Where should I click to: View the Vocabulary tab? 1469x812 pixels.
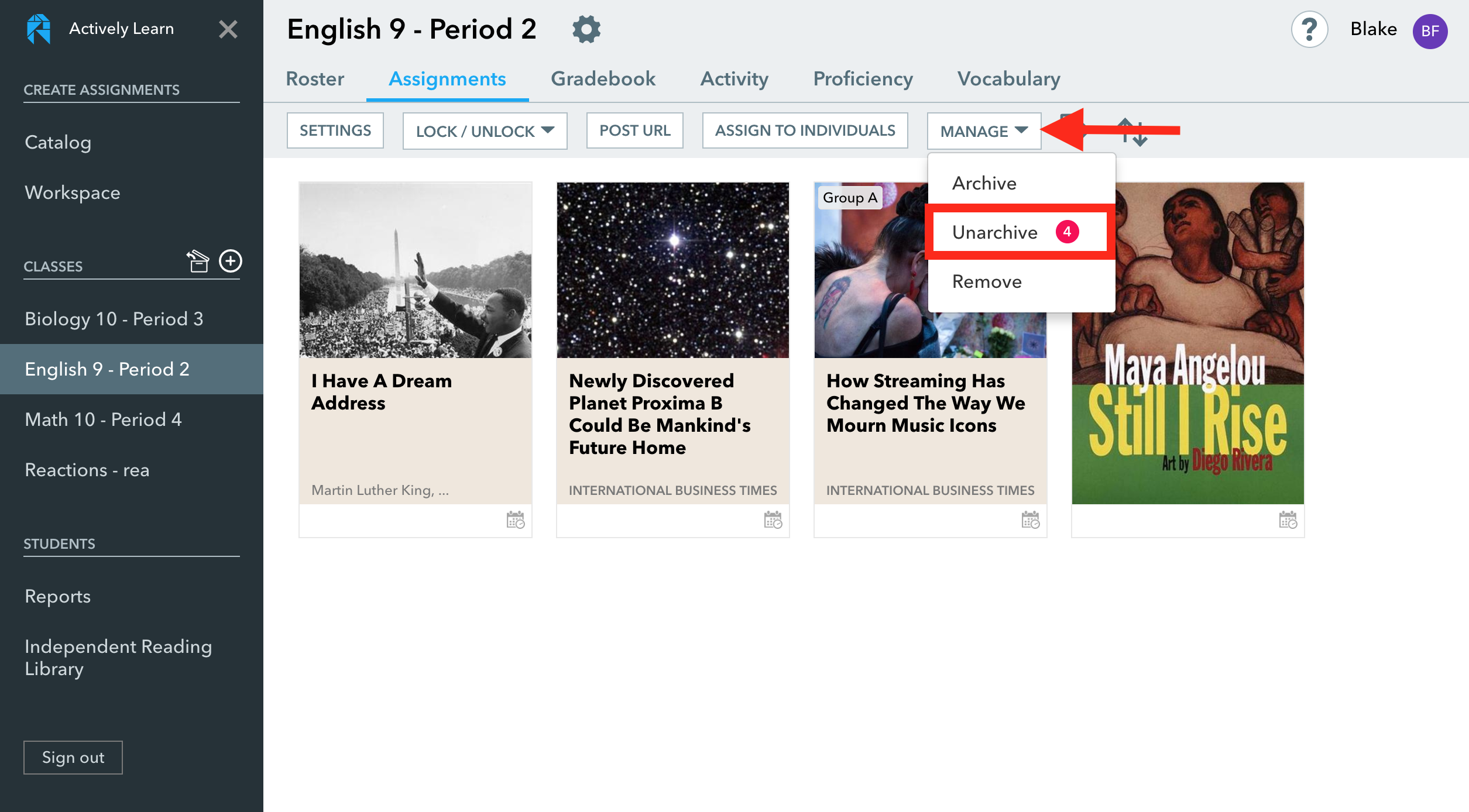tap(1008, 79)
